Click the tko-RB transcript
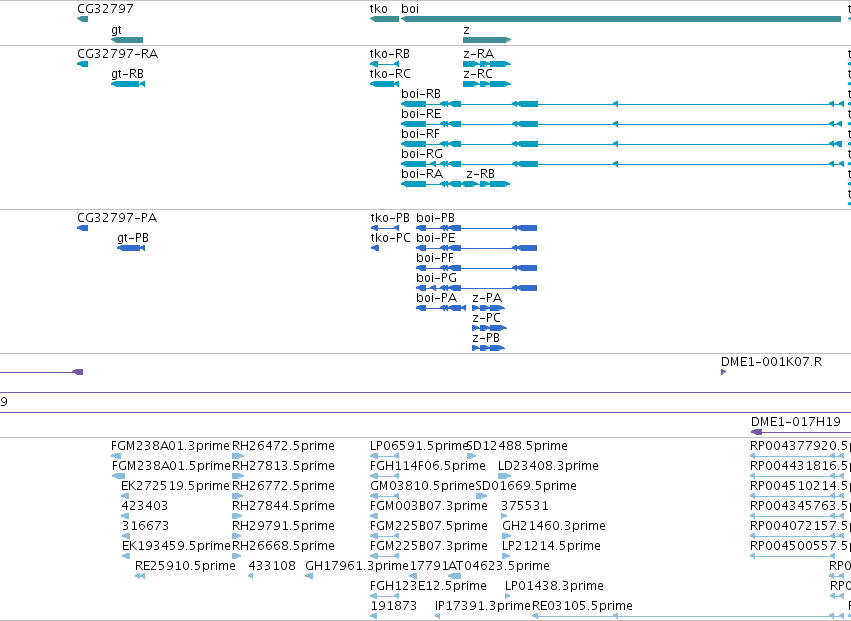Image resolution: width=851 pixels, height=621 pixels. [384, 64]
